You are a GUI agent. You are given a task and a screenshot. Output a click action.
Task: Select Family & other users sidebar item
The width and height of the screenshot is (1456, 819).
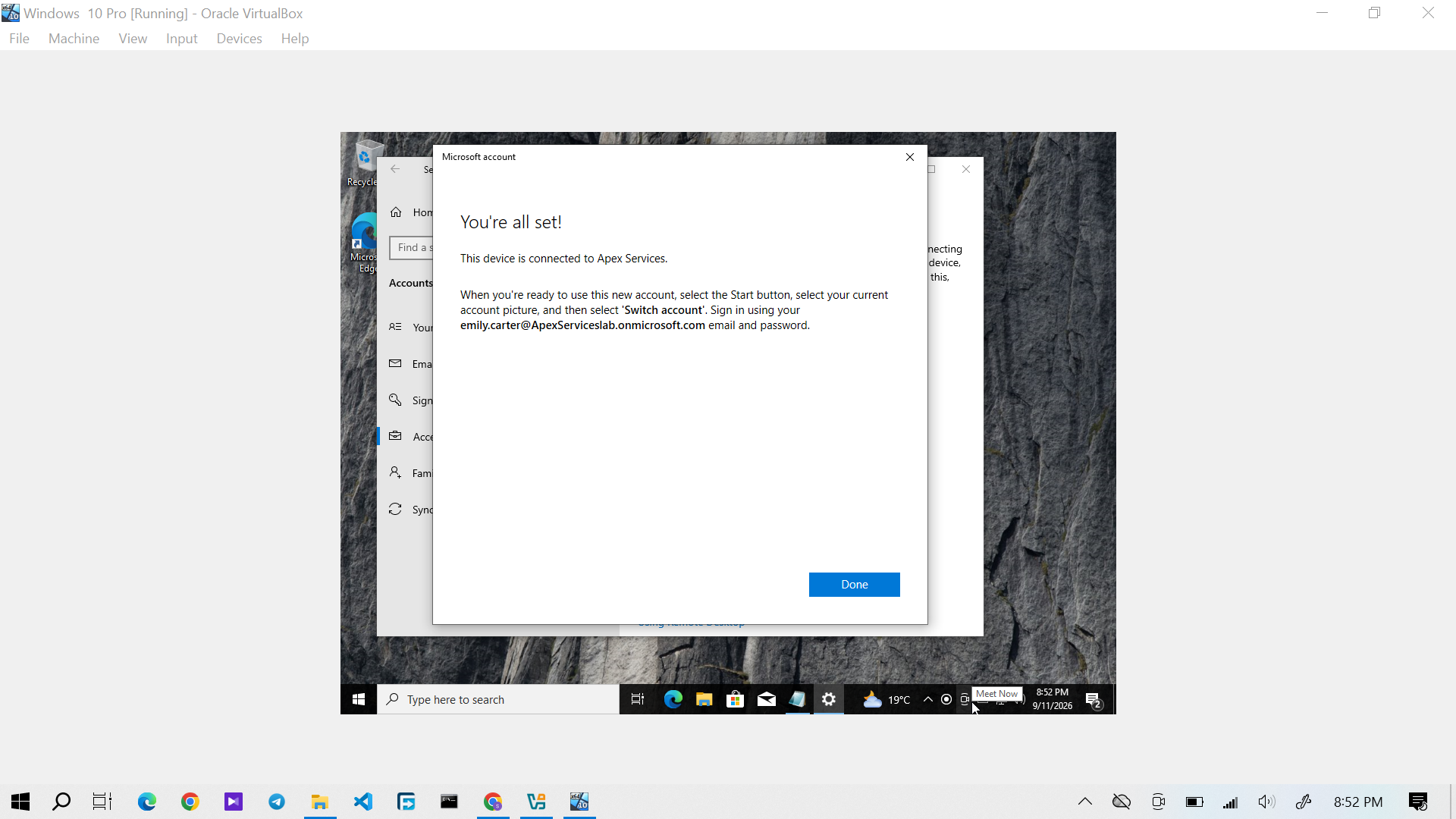(x=410, y=473)
